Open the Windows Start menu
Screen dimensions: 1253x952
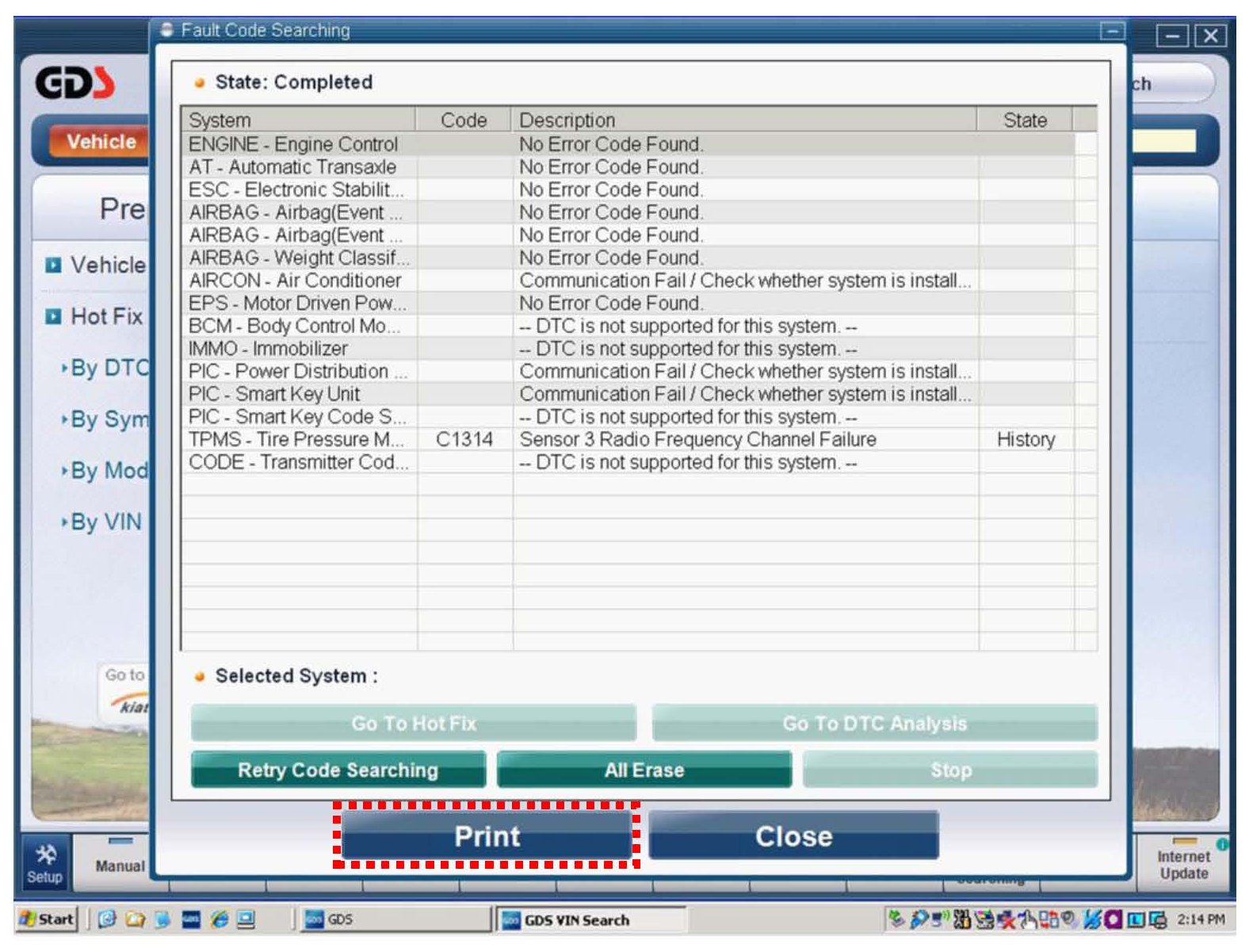(47, 920)
